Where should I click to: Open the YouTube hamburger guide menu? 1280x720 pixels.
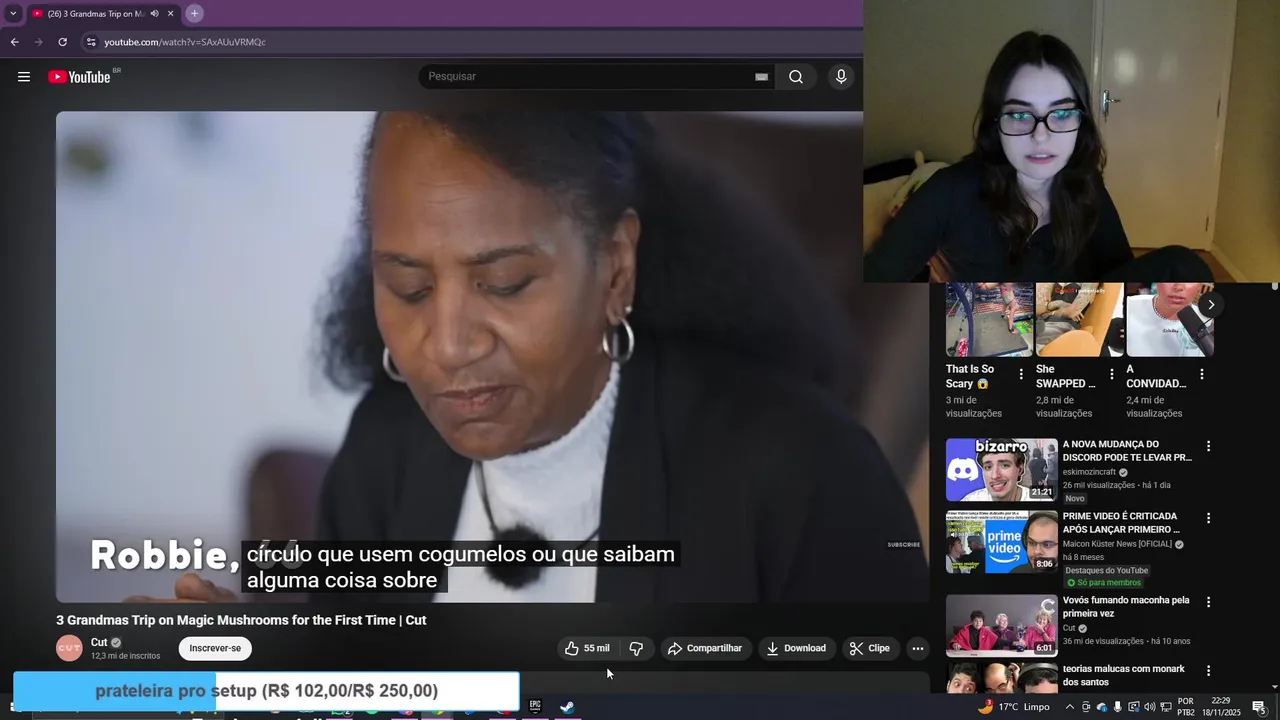tap(24, 77)
